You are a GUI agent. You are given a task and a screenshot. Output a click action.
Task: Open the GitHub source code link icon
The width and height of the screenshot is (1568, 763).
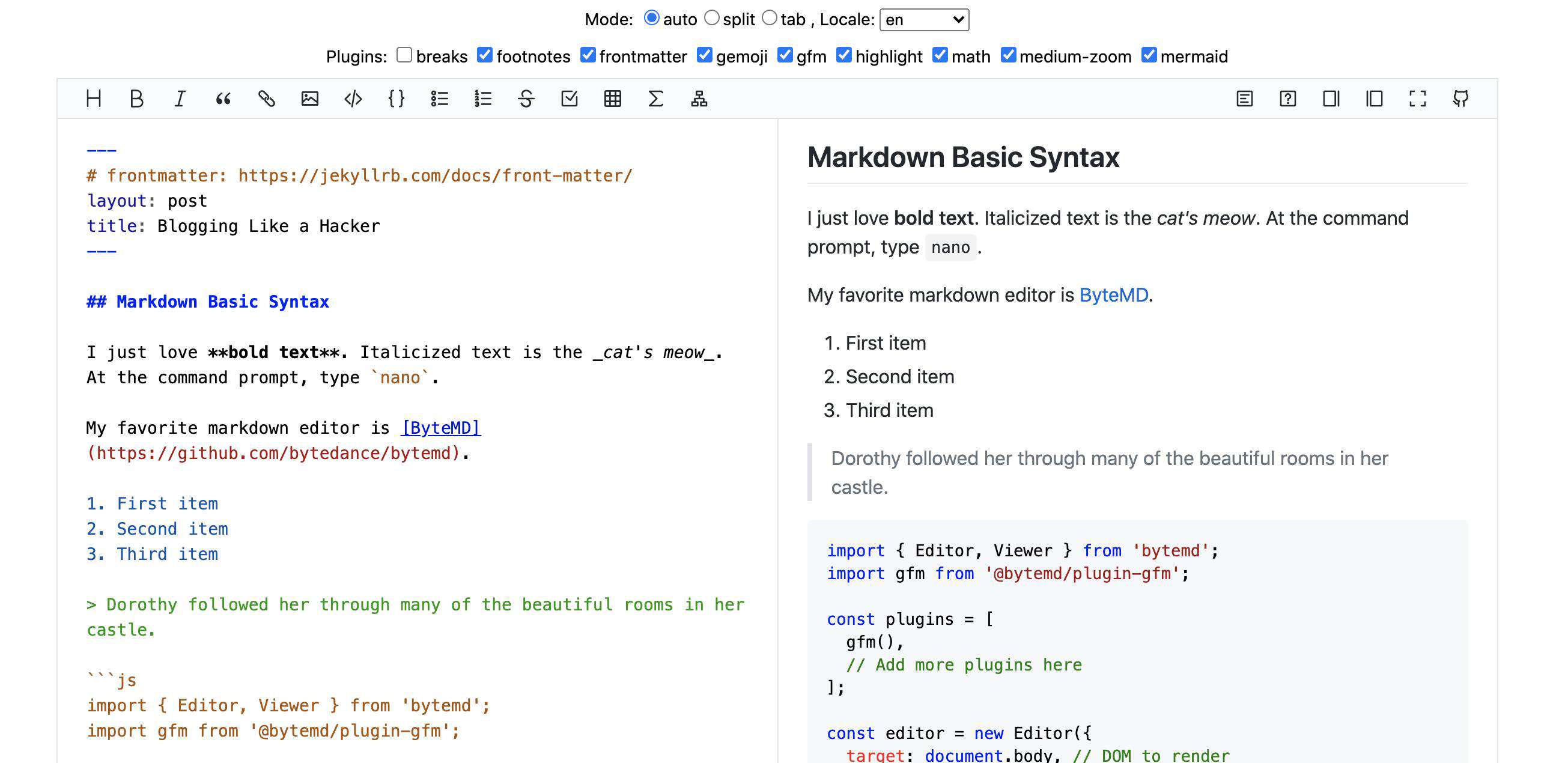pos(1461,99)
